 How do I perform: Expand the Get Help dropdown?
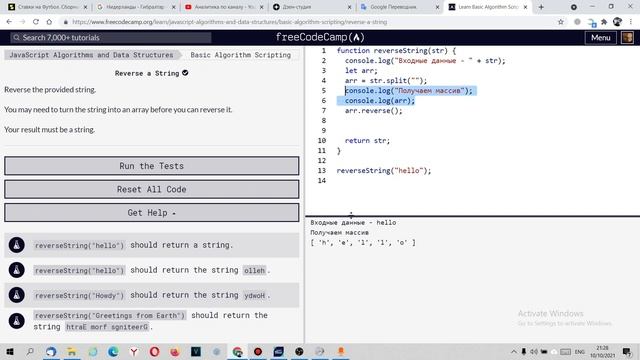pyautogui.click(x=151, y=213)
